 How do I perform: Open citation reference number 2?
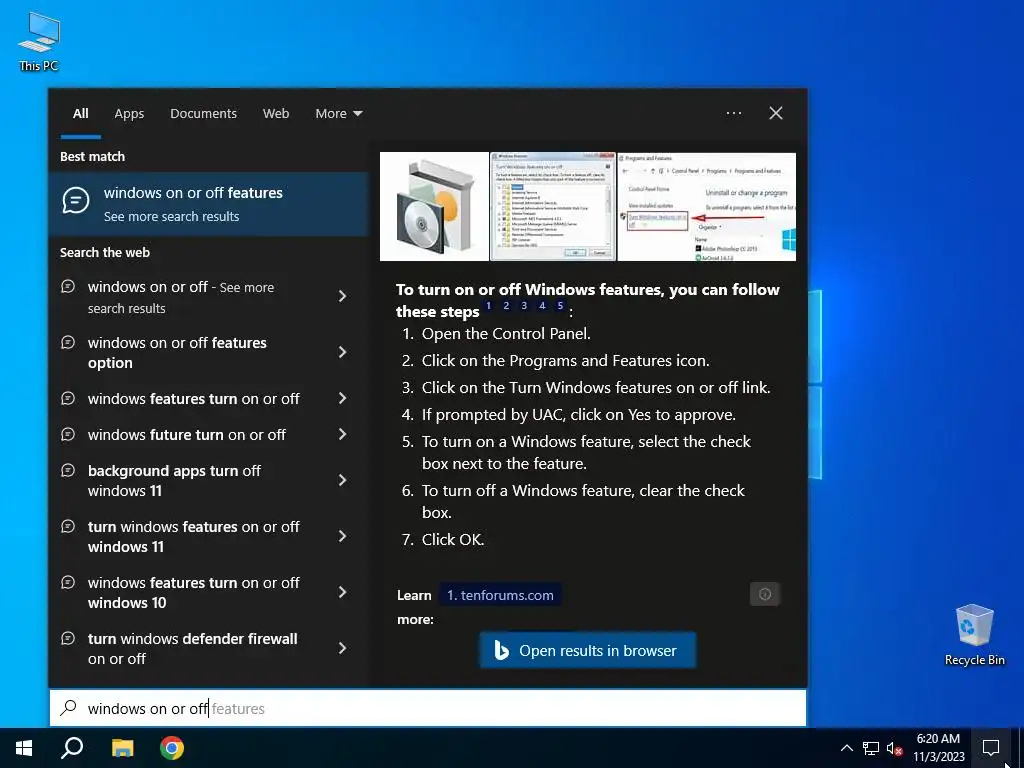coord(506,306)
